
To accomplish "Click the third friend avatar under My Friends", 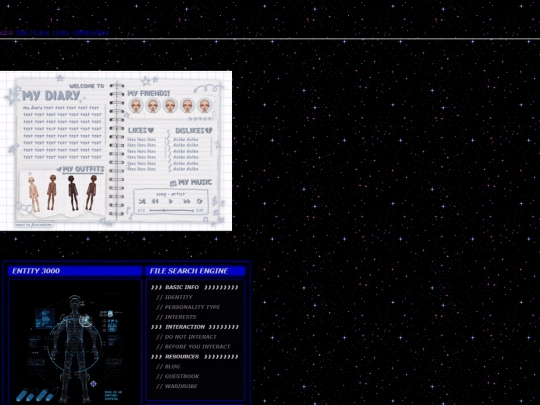I will click(x=170, y=105).
